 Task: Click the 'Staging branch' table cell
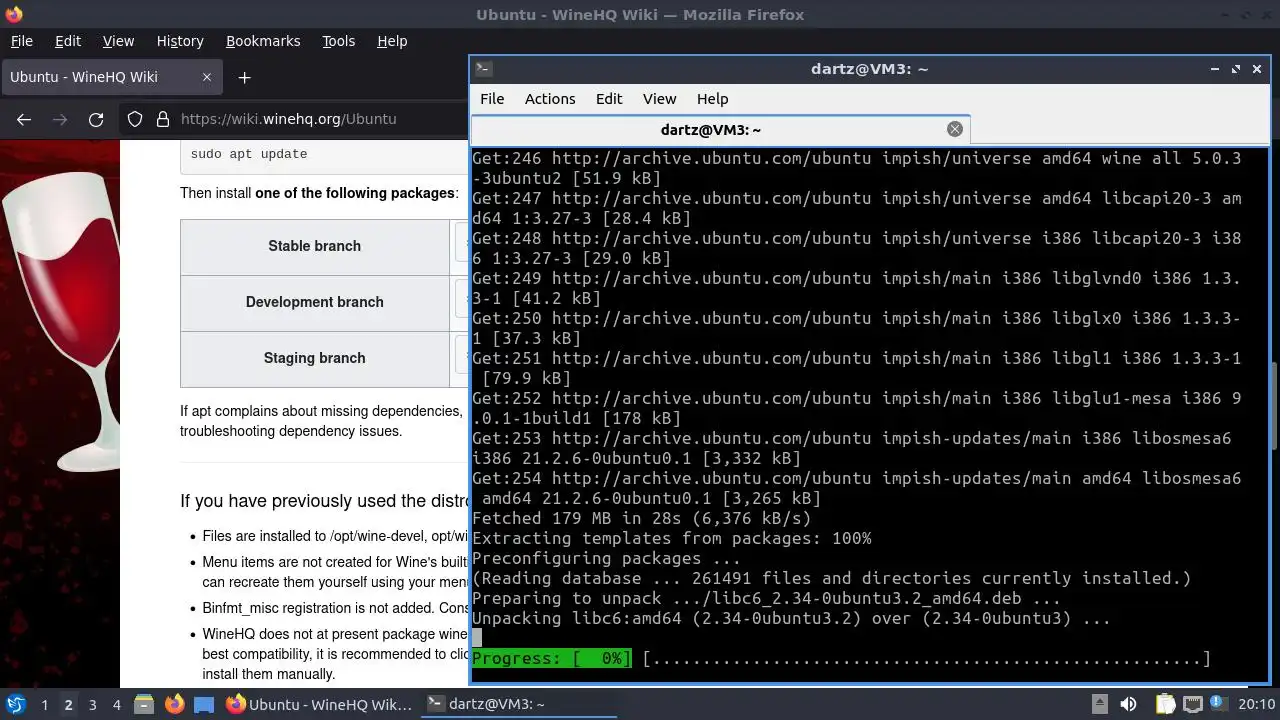point(314,358)
